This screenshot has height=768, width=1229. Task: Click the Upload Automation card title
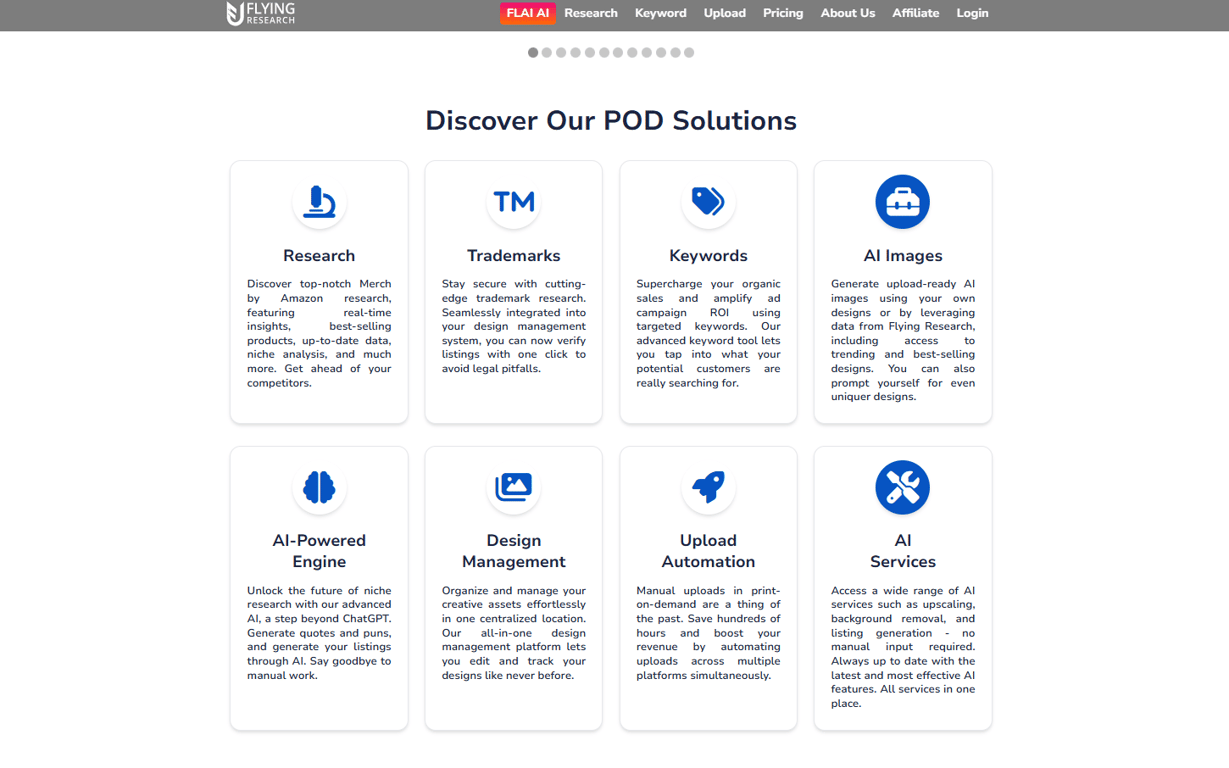click(x=708, y=551)
